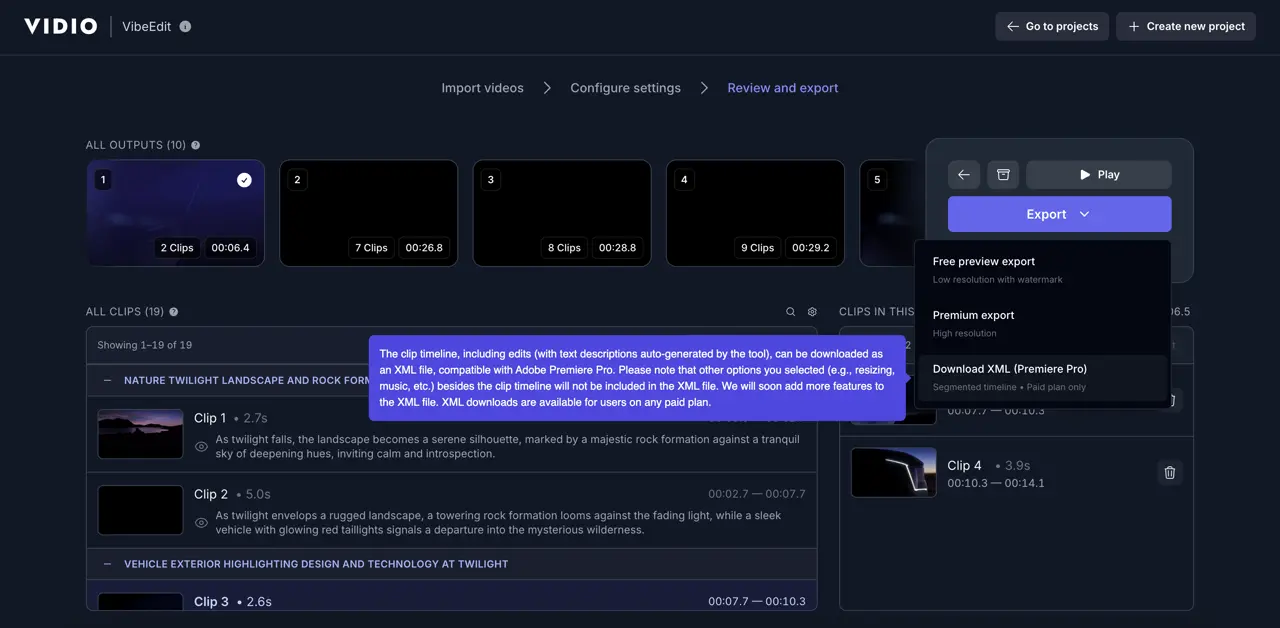The width and height of the screenshot is (1280, 628).
Task: Click 00:26.8 duration on output 2
Action: point(424,248)
